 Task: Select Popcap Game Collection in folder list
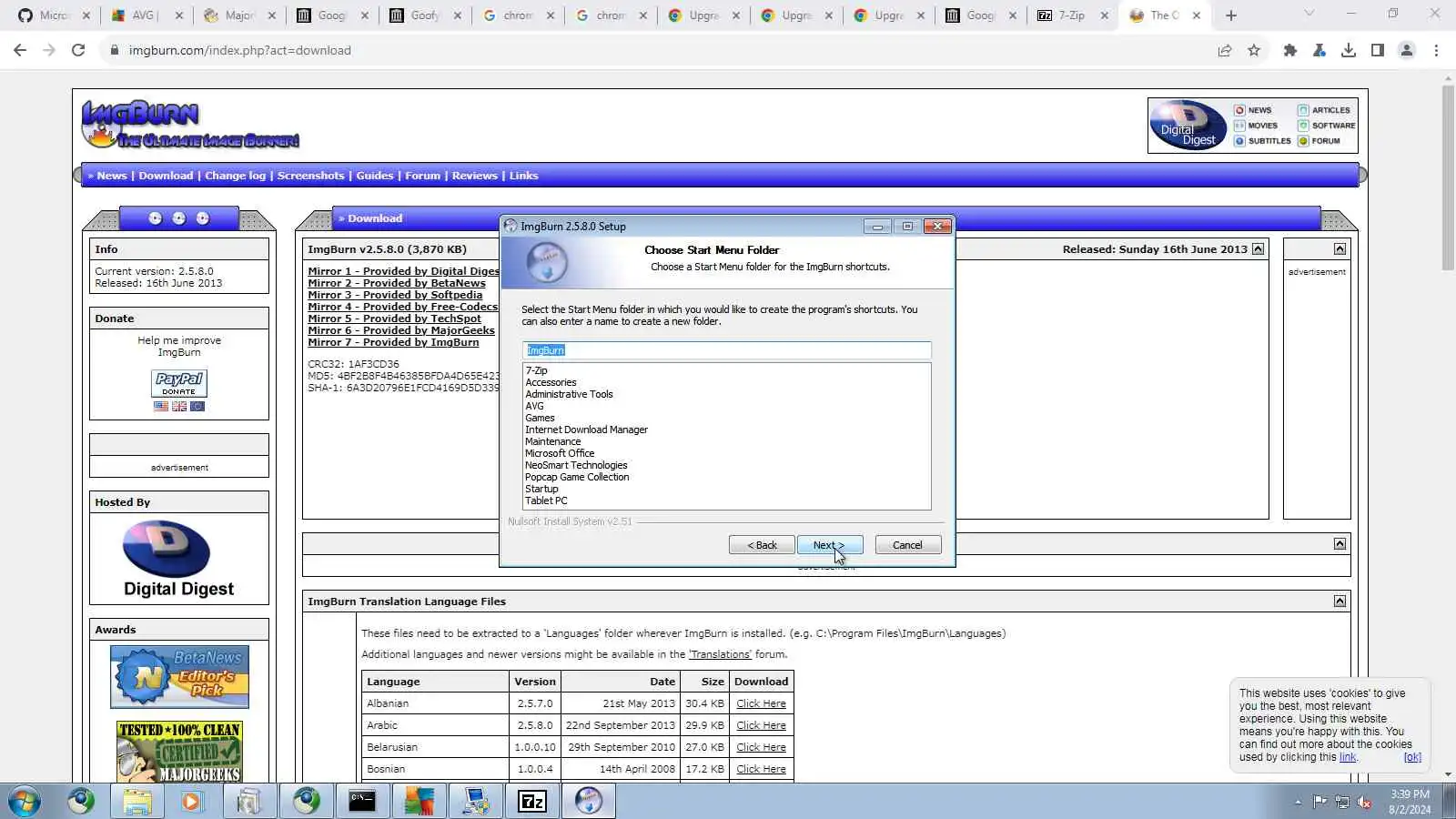tap(577, 478)
